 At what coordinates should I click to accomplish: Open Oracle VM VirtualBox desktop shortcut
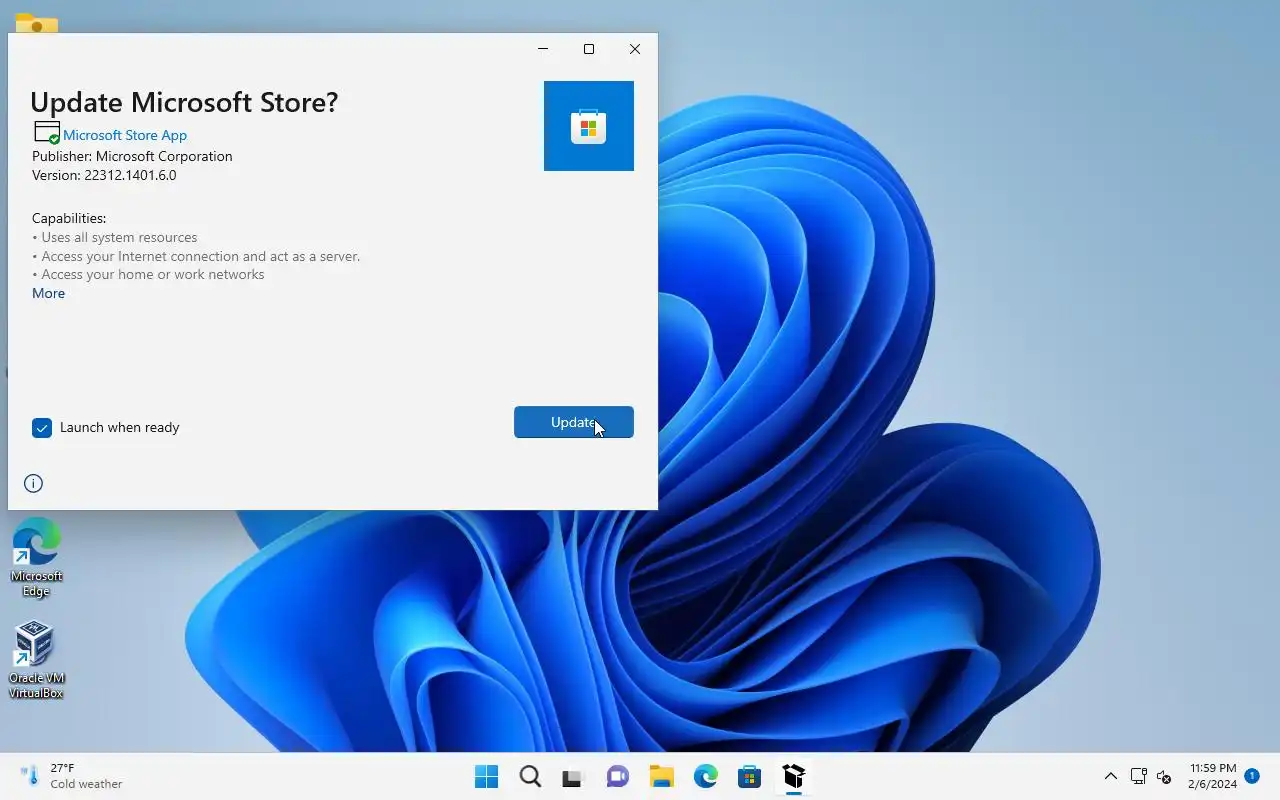coord(36,659)
